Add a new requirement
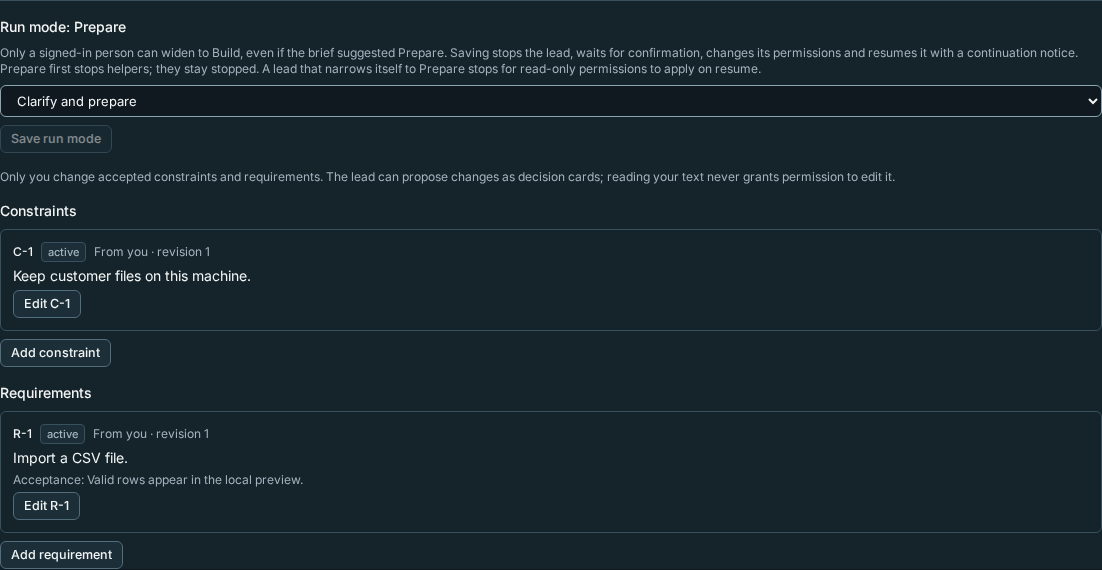Screen dimensions: 1102x570 click(61, 555)
